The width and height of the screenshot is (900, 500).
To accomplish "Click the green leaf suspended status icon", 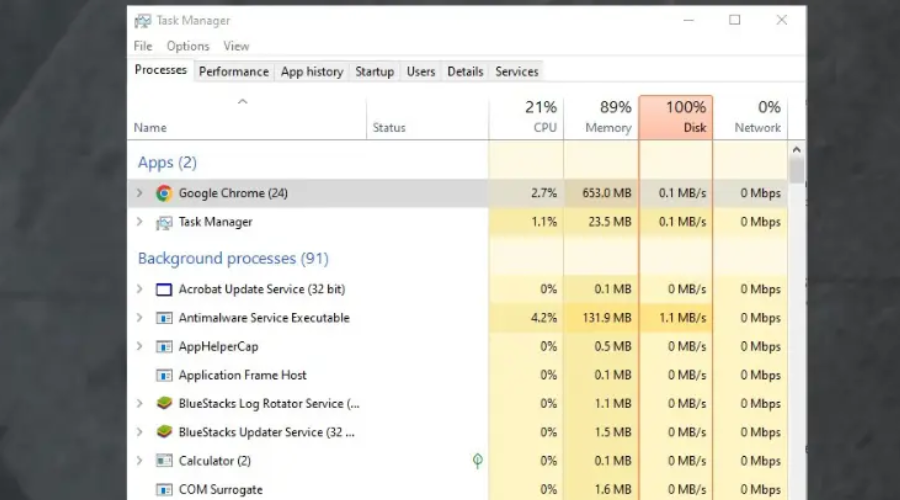I will 478,461.
